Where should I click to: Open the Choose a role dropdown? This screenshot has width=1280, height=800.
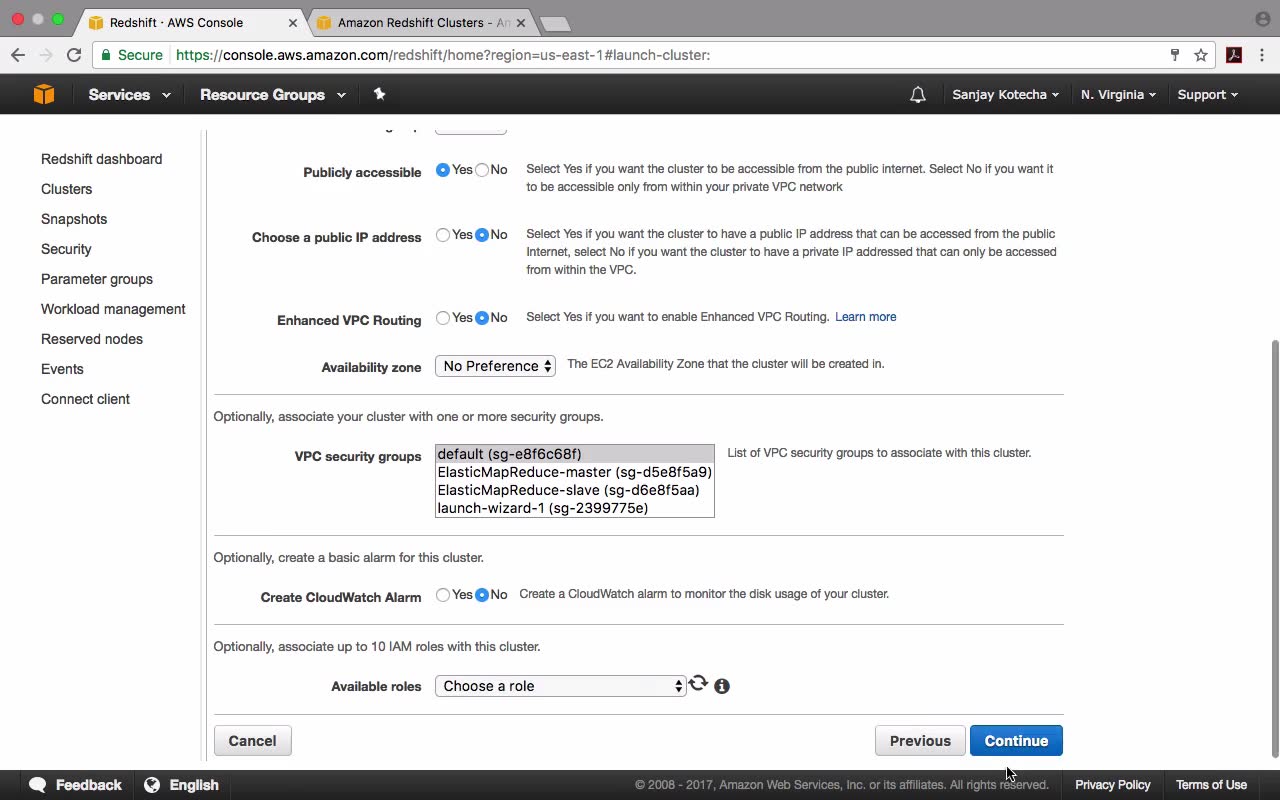coord(561,686)
